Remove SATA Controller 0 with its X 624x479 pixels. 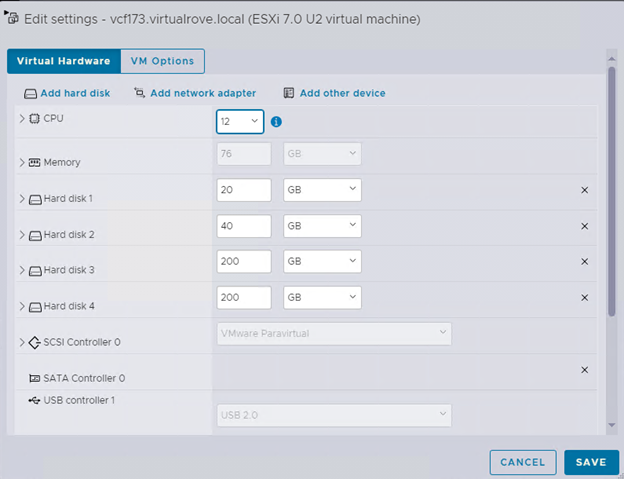coord(584,370)
